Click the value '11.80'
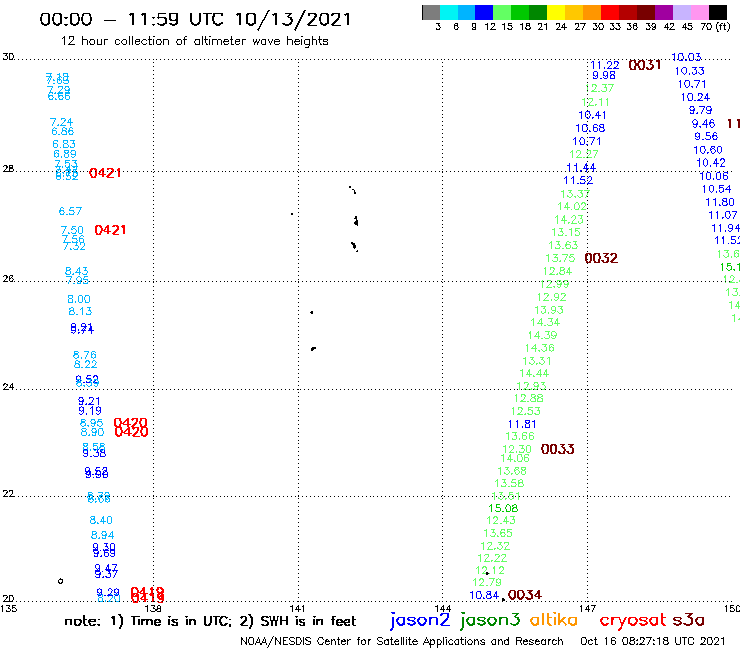This screenshot has width=740, height=650. point(720,203)
